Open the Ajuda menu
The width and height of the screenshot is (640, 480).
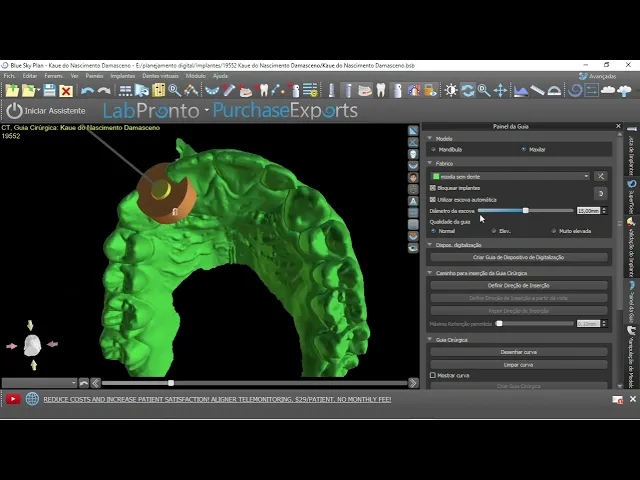pos(220,76)
